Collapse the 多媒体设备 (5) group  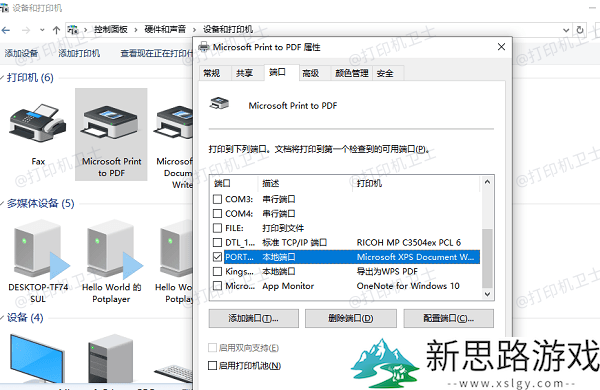point(2,204)
